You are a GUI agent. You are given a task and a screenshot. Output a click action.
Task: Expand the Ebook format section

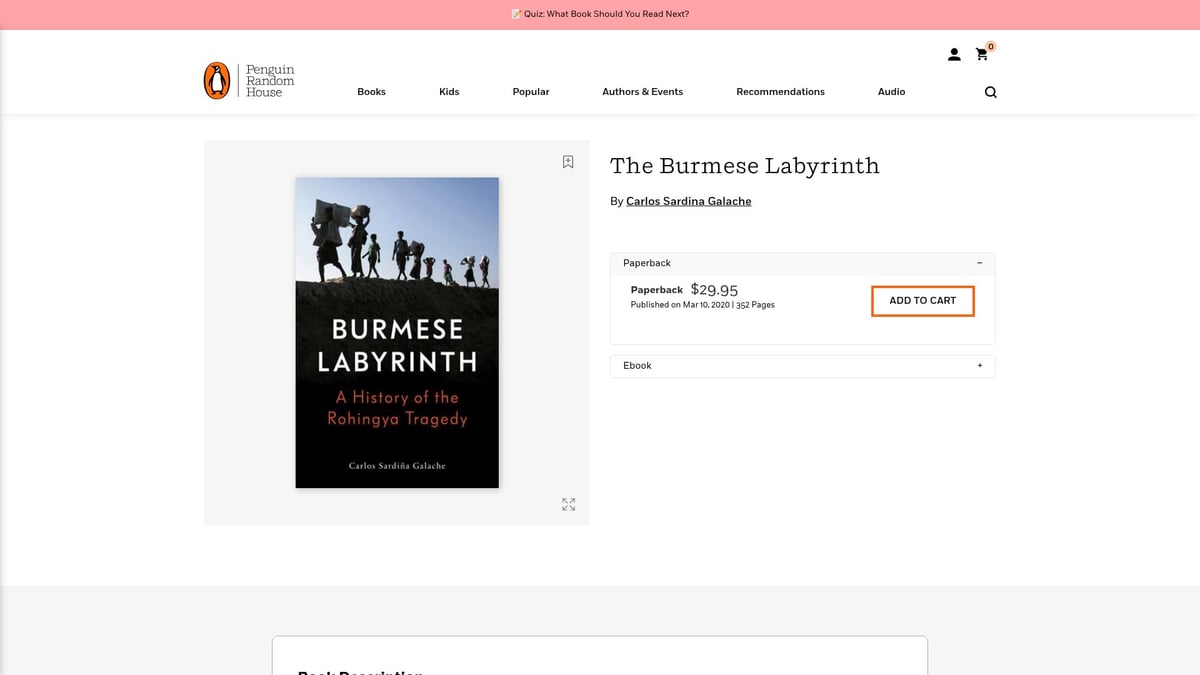(x=979, y=366)
